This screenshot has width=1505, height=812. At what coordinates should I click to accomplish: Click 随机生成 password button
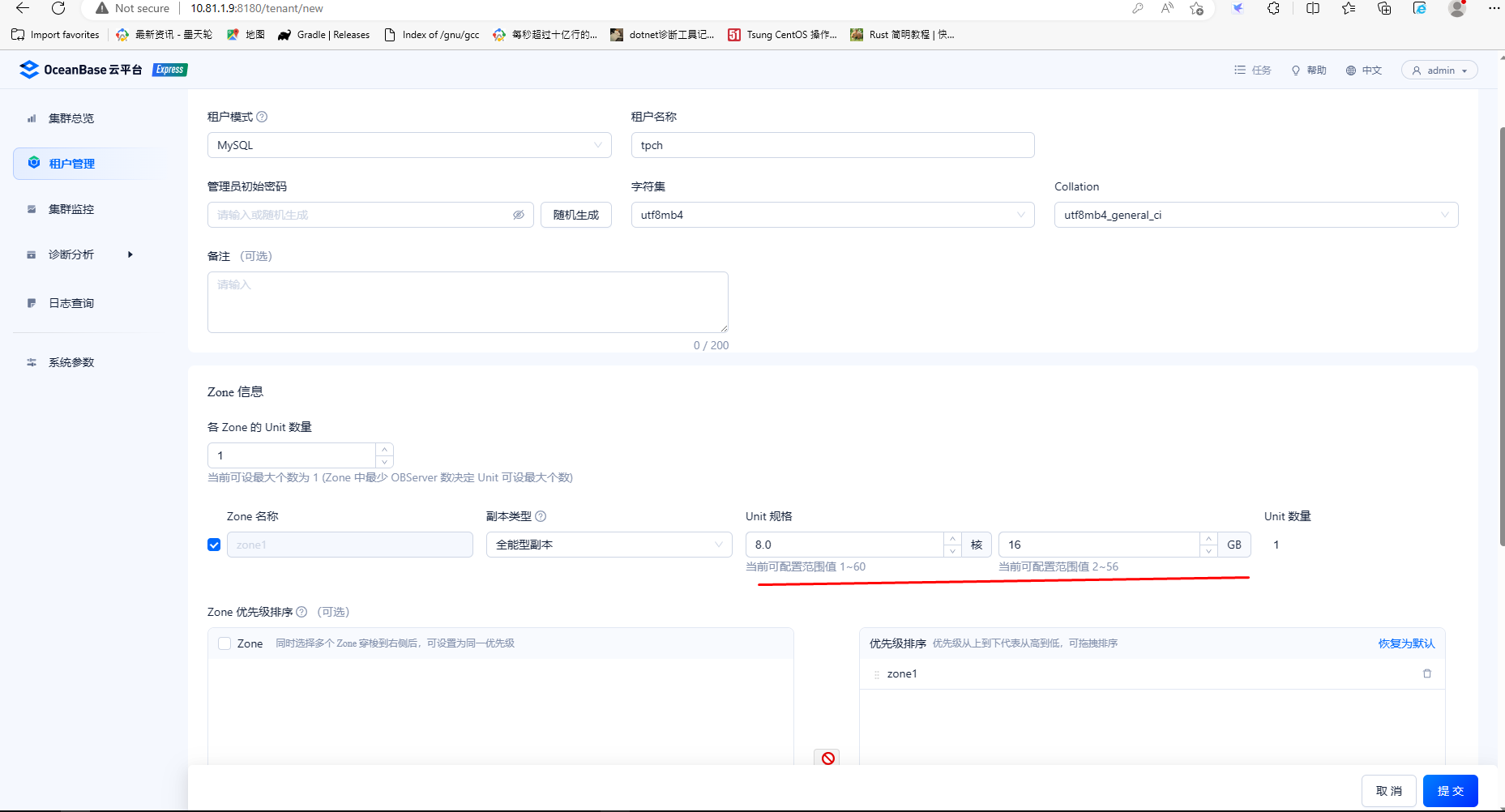(576, 215)
